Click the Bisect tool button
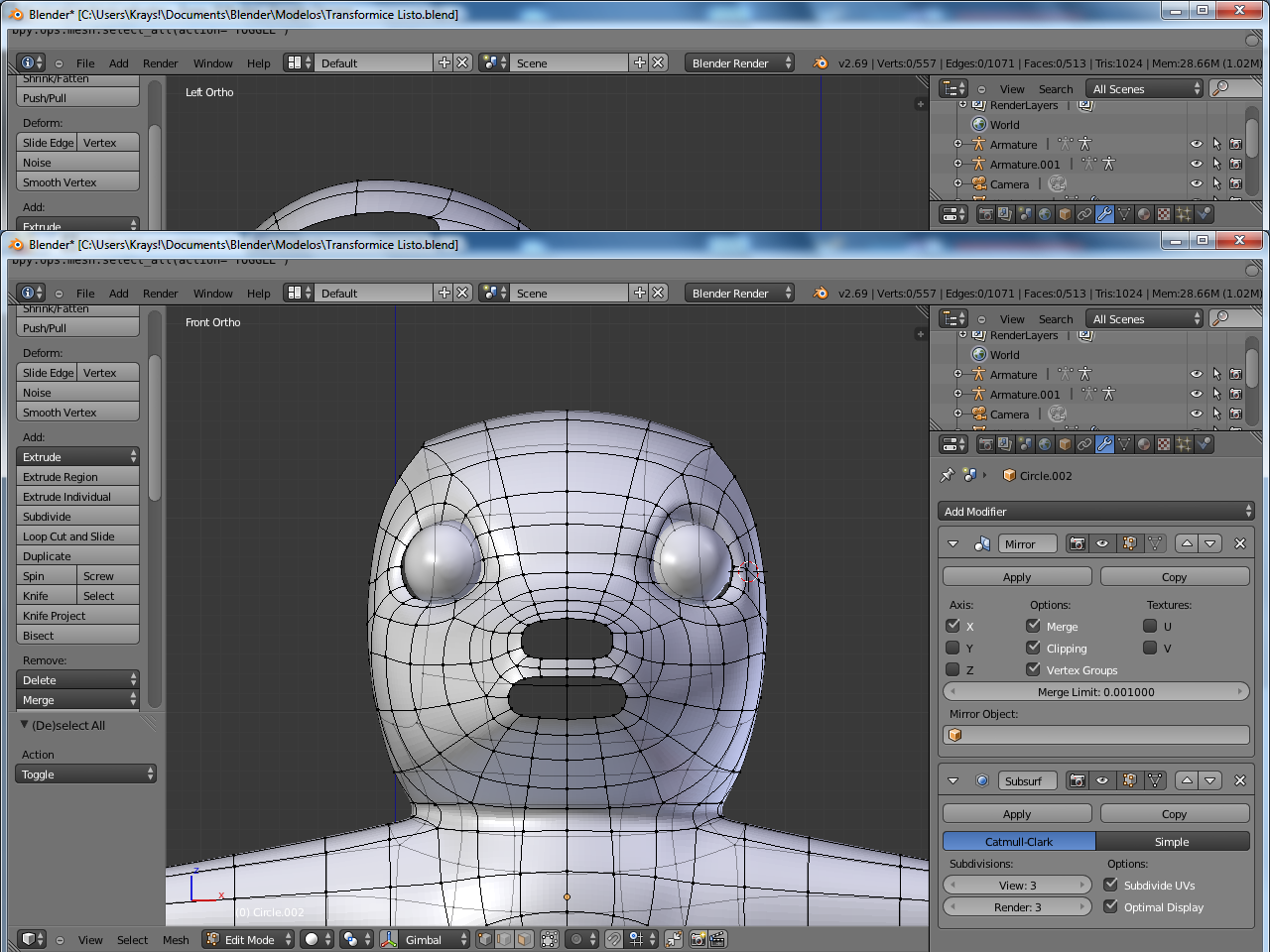Viewport: 1270px width, 952px height. (77, 636)
